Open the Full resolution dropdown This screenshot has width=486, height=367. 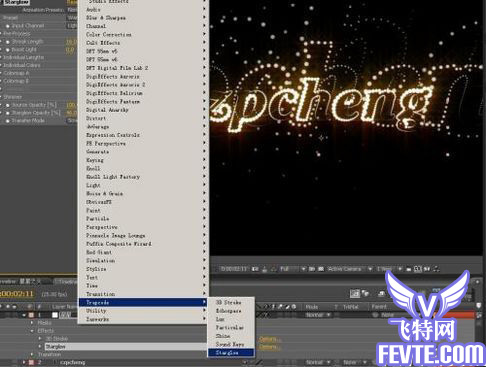pyautogui.click(x=293, y=269)
